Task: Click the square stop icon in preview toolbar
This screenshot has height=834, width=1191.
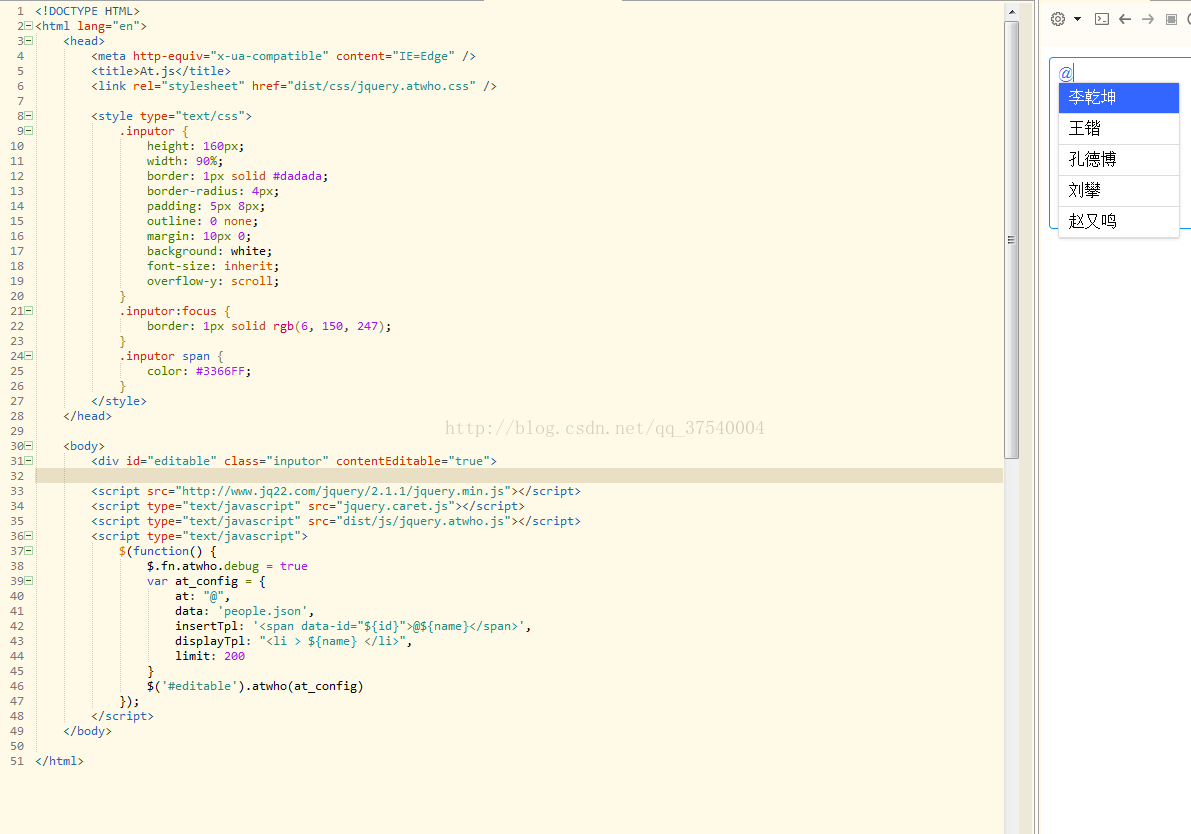Action: coord(1171,19)
